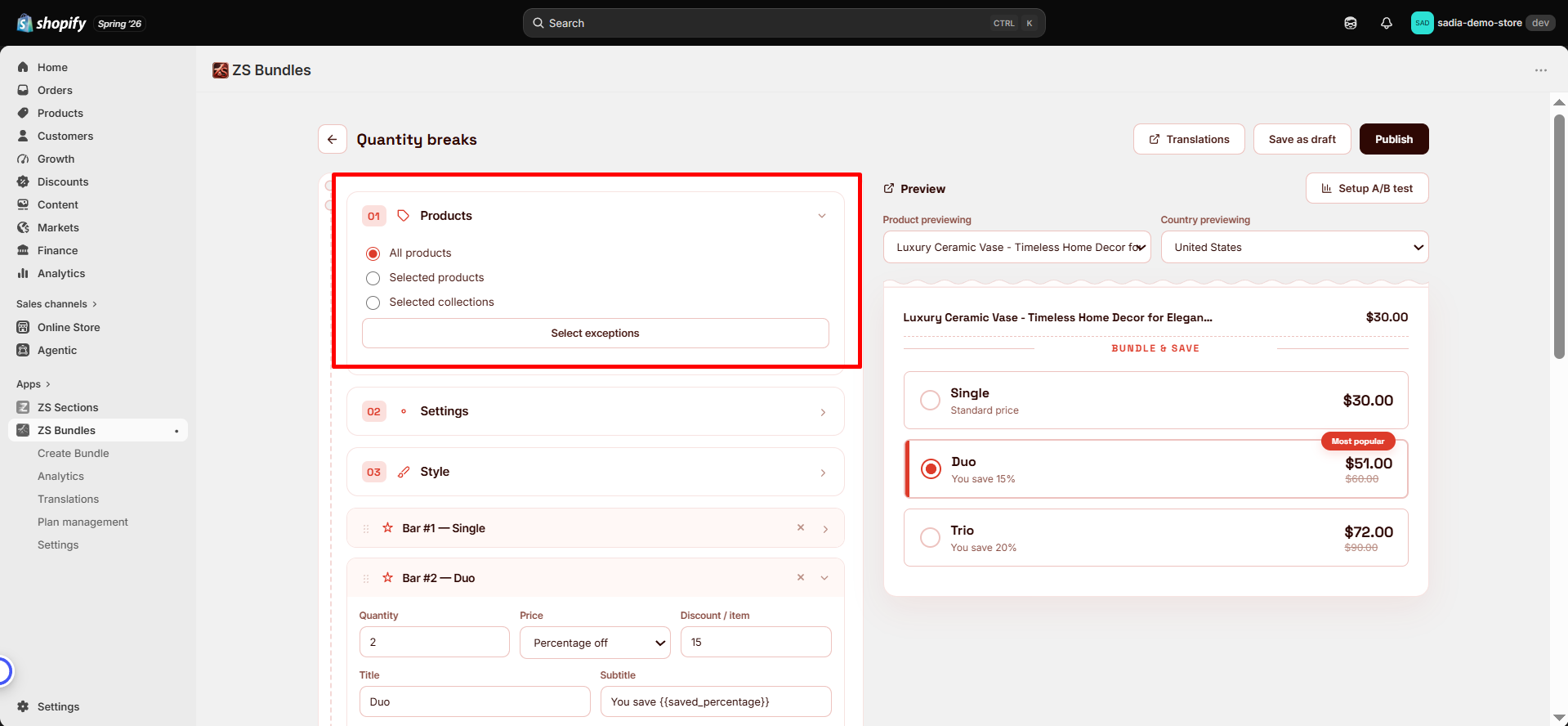Image resolution: width=1568 pixels, height=726 pixels.
Task: Grab the drag handle of Bar #2 — Duo
Action: pos(366,579)
